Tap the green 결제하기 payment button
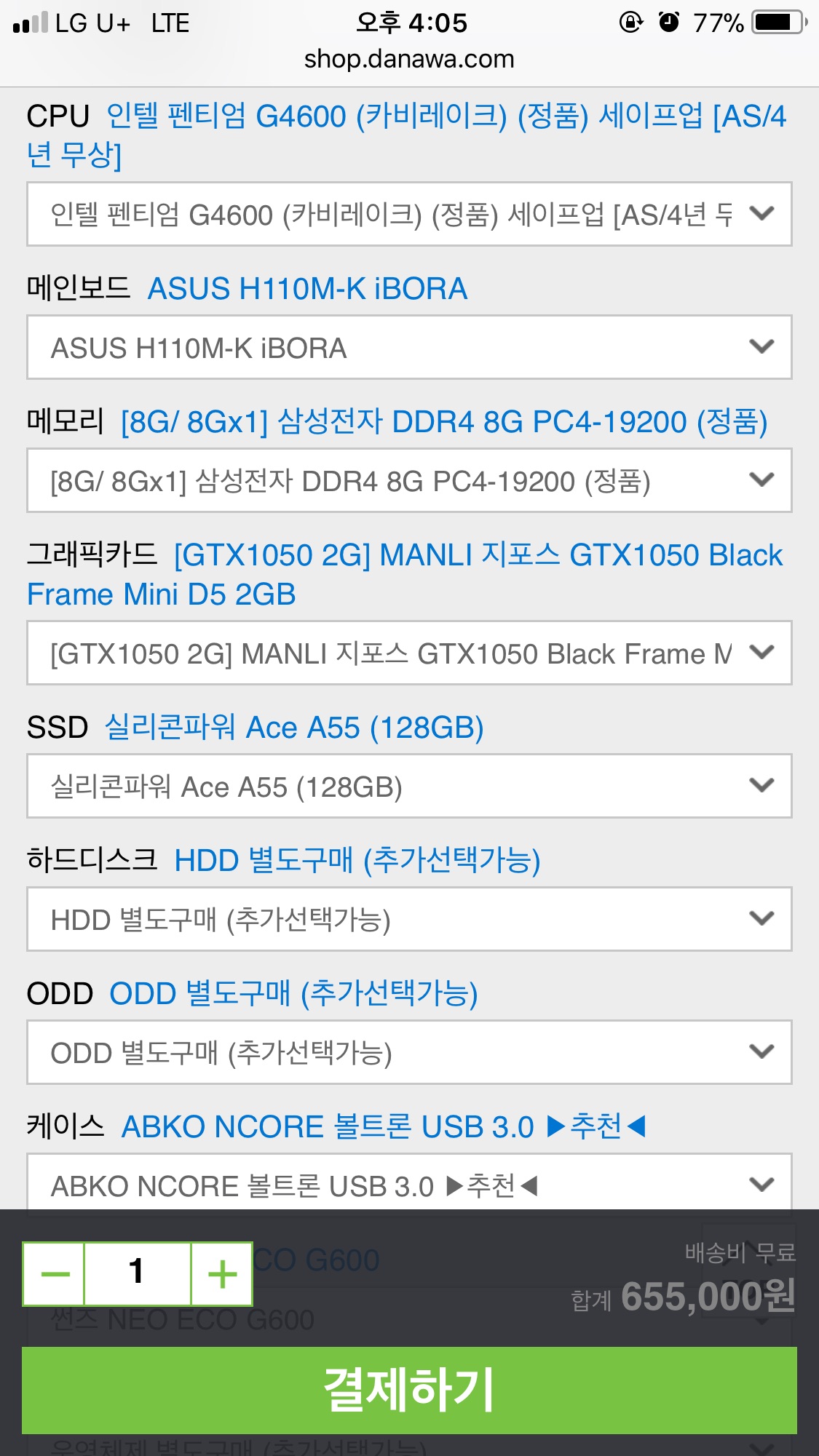 (x=409, y=1390)
